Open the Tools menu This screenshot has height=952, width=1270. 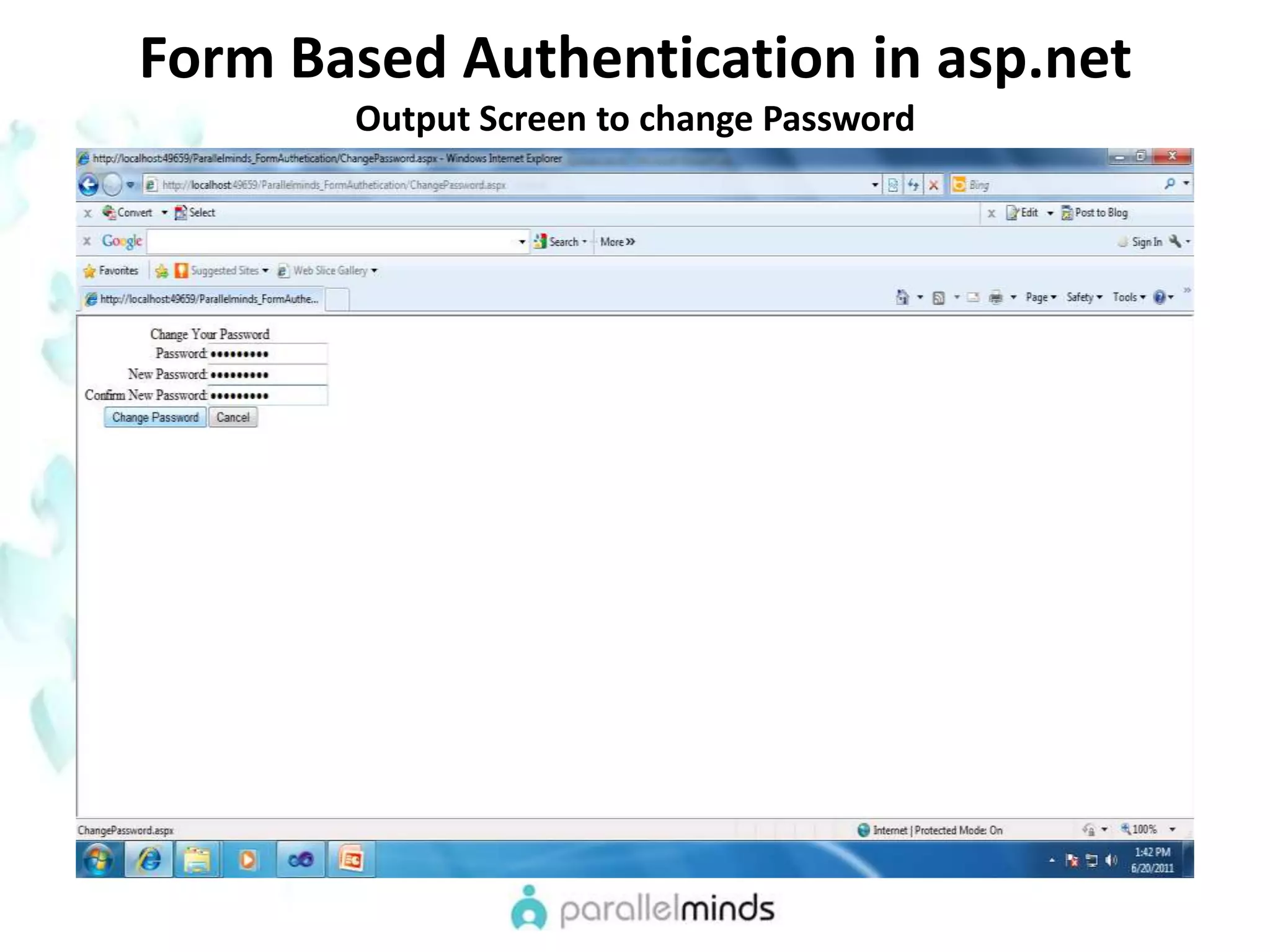pyautogui.click(x=1128, y=297)
